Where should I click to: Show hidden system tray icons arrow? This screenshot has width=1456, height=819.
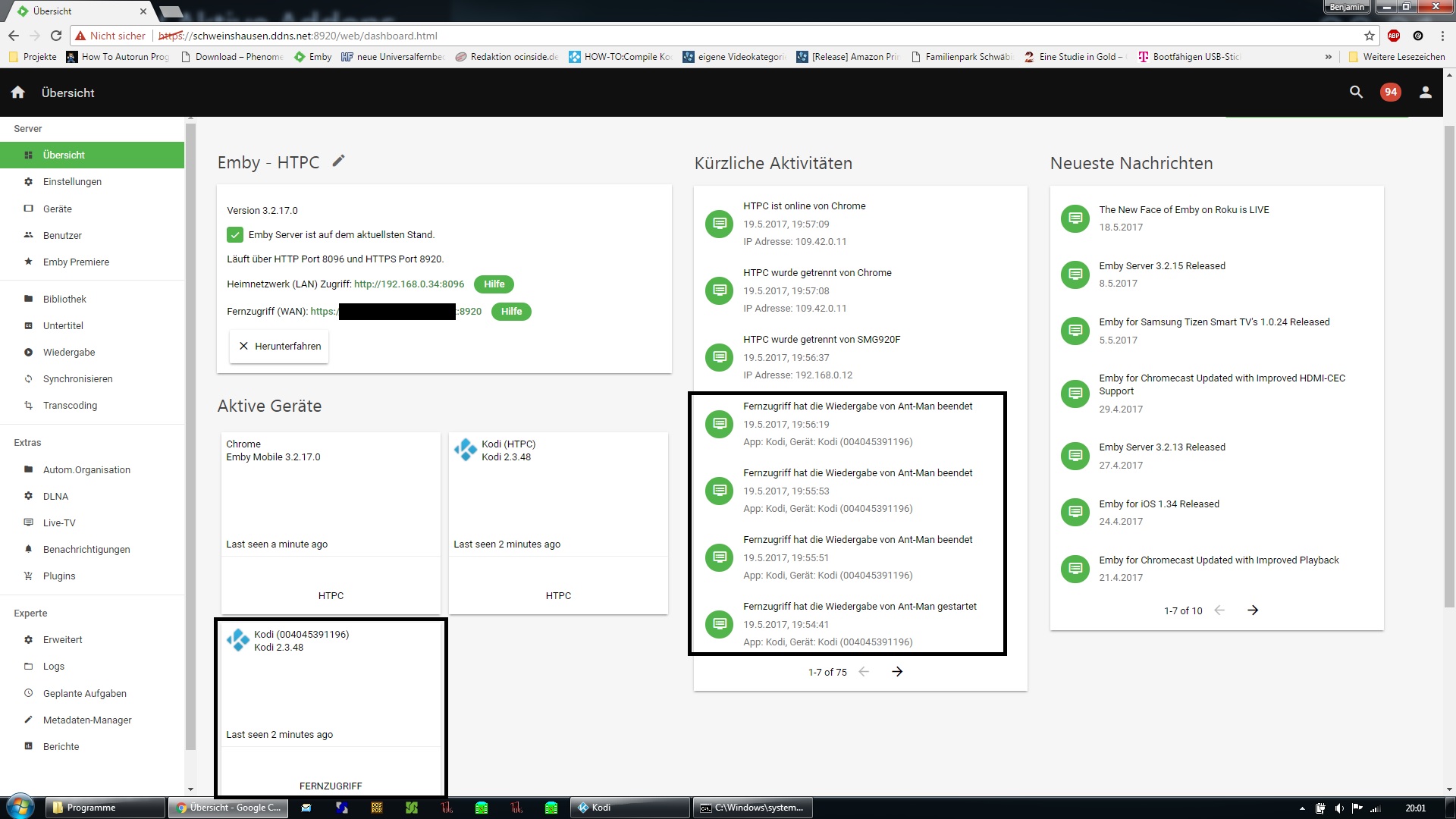(1302, 808)
